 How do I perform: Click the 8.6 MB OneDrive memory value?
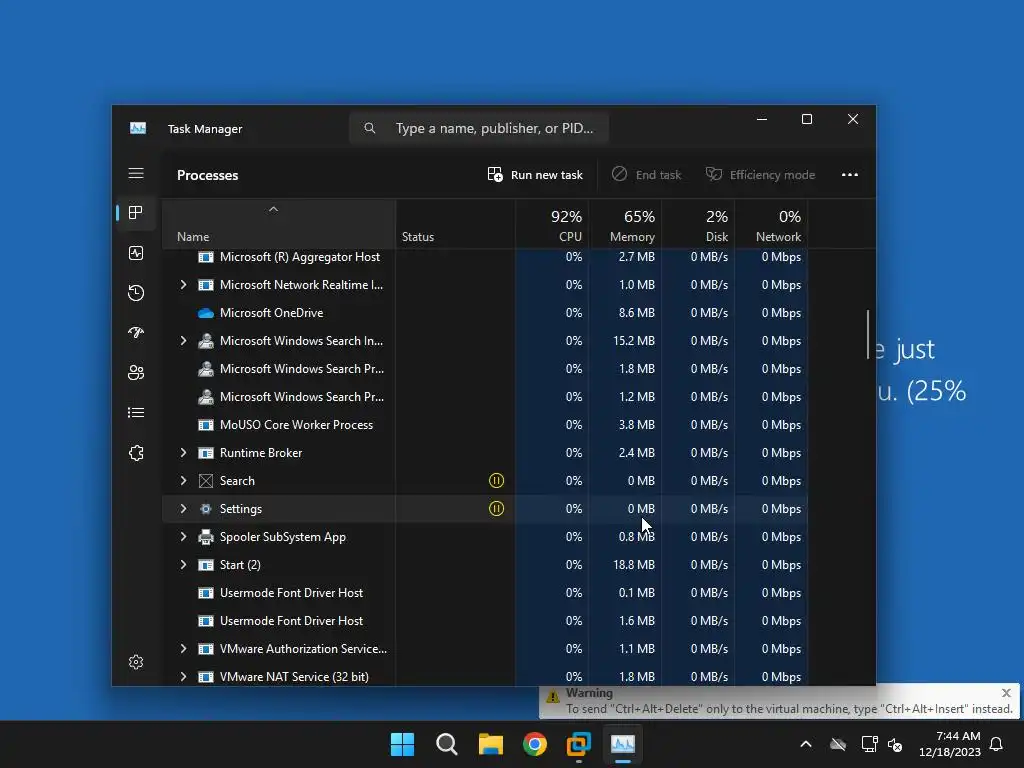coord(637,313)
